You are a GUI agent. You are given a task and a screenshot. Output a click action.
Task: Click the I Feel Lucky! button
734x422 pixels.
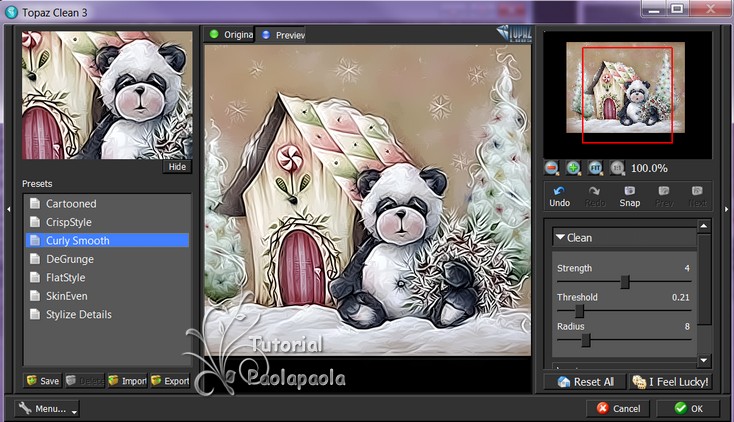coord(670,382)
